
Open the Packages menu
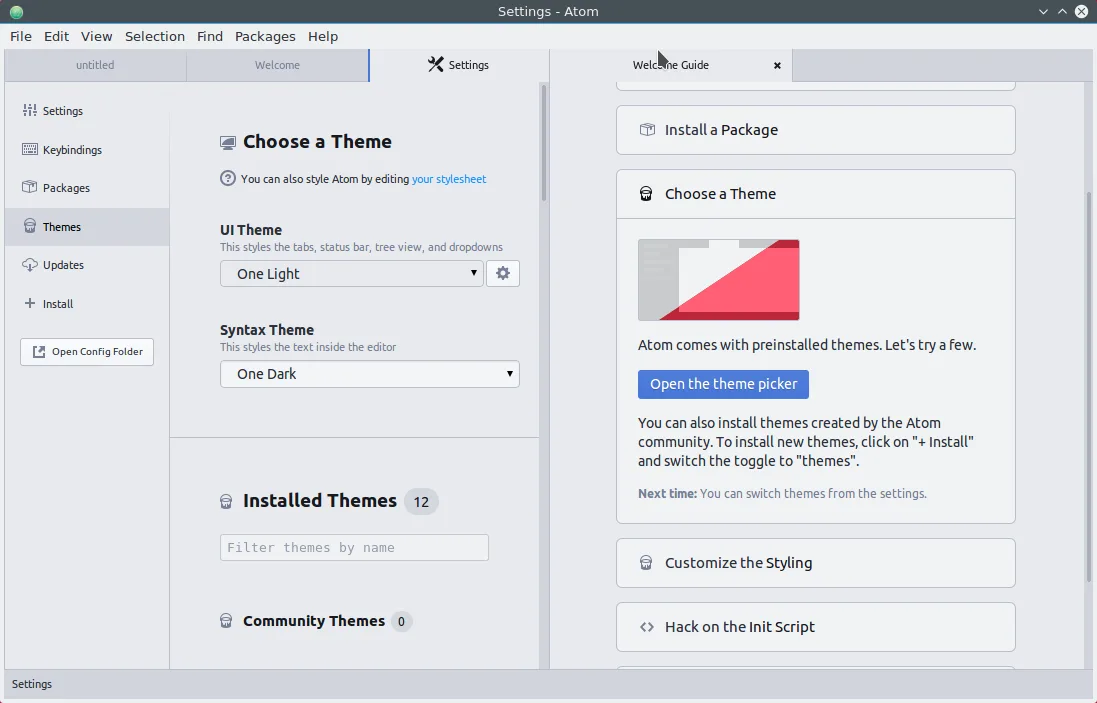click(x=265, y=36)
